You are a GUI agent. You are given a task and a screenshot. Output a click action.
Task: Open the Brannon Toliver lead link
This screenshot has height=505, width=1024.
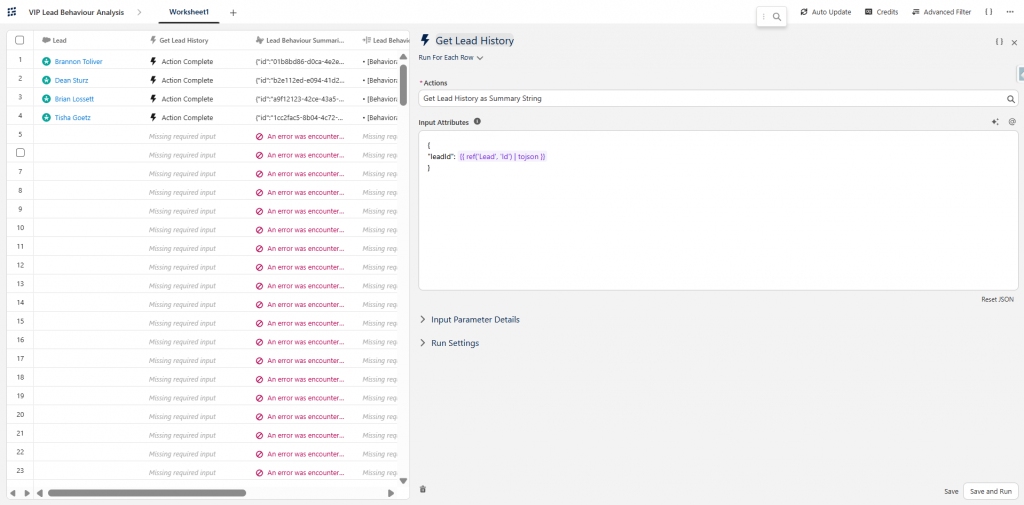click(78, 61)
